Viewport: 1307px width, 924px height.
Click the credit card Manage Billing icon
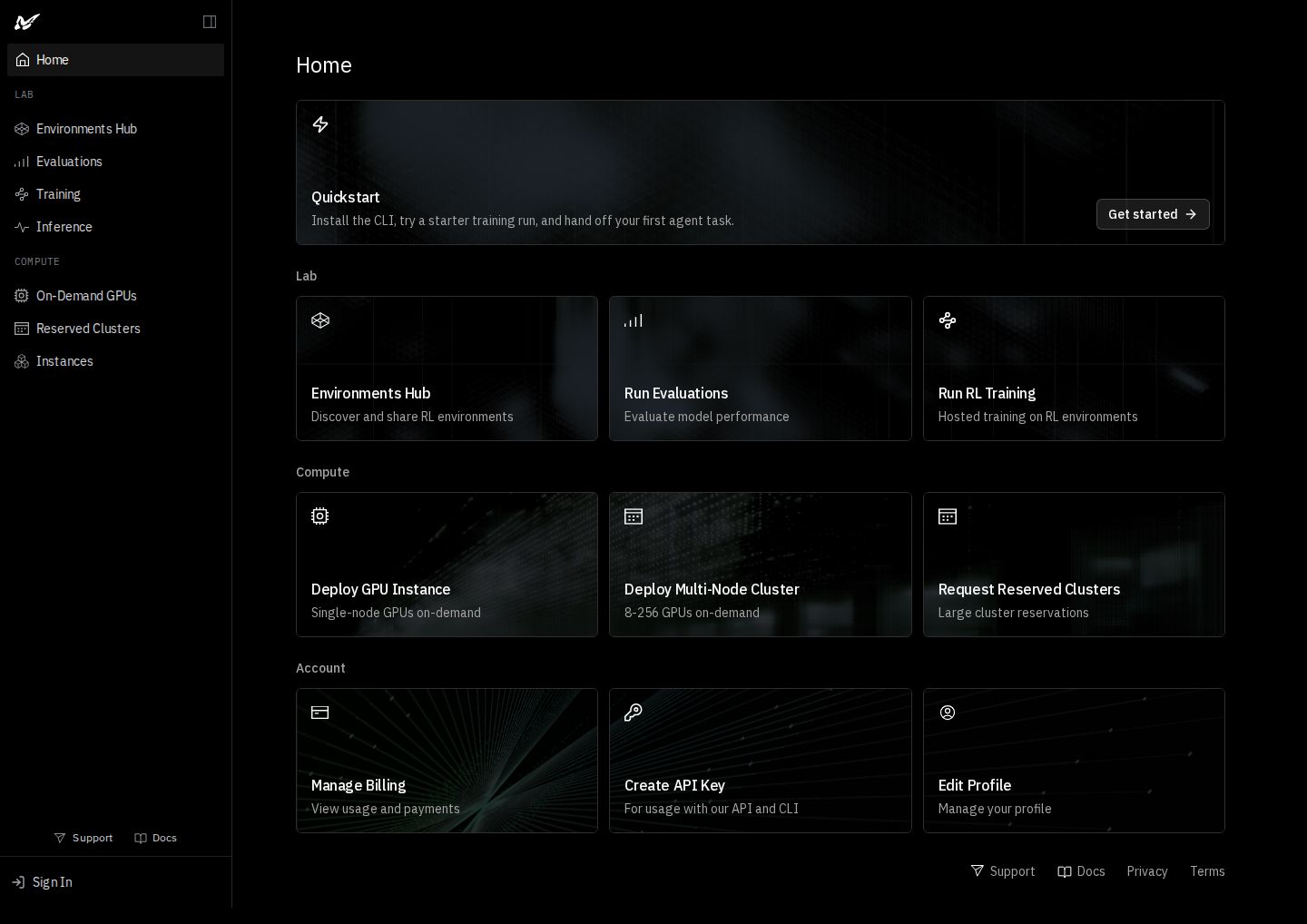tap(320, 713)
